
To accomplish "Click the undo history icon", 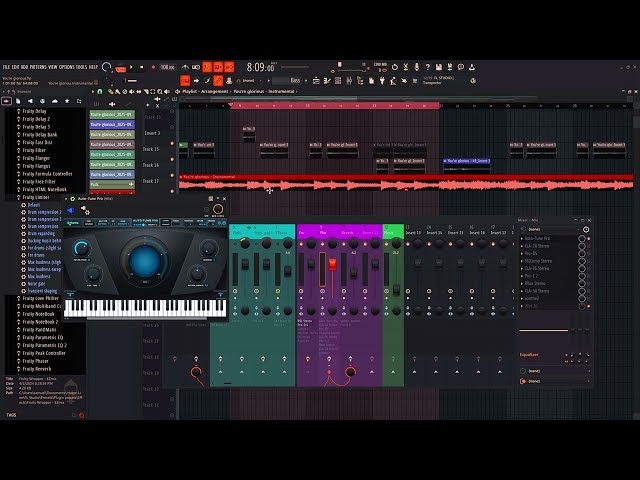I will coord(395,67).
